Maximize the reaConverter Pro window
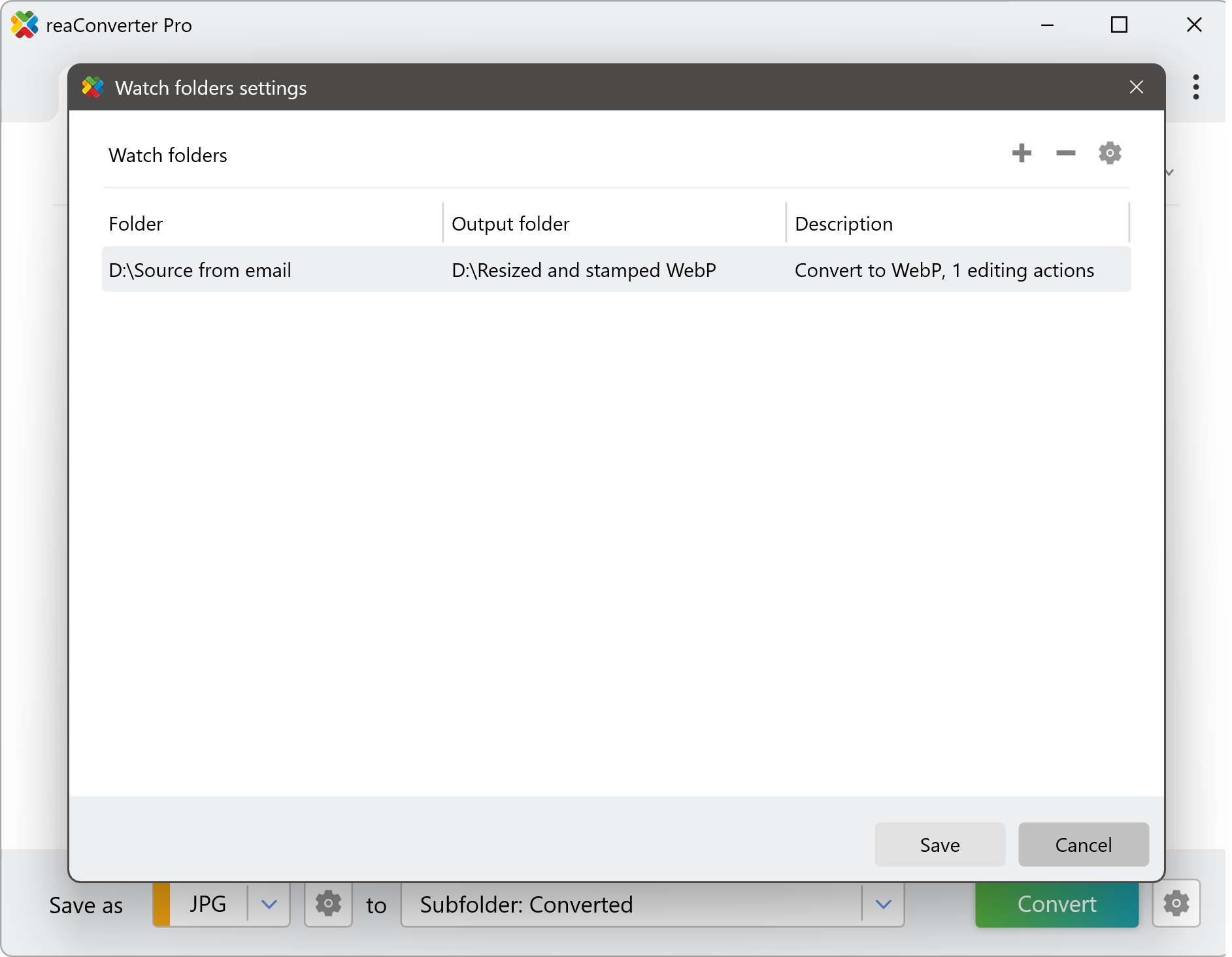 pos(1119,25)
